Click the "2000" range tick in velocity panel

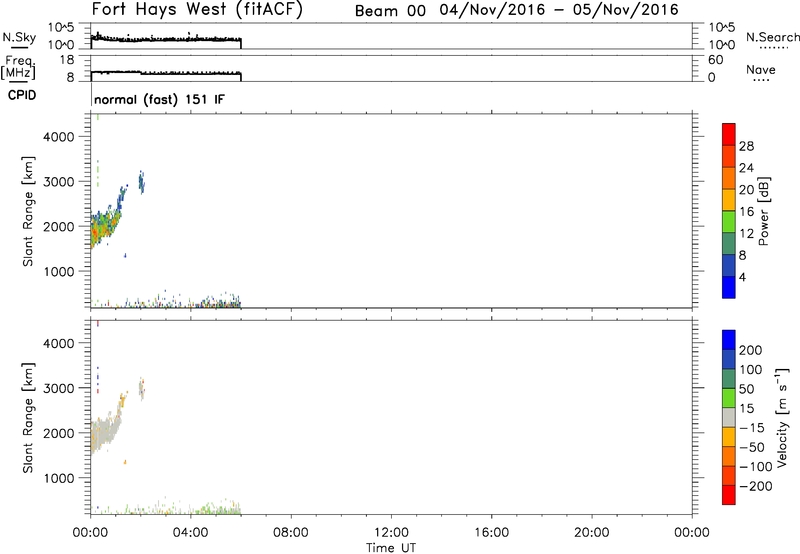58,433
